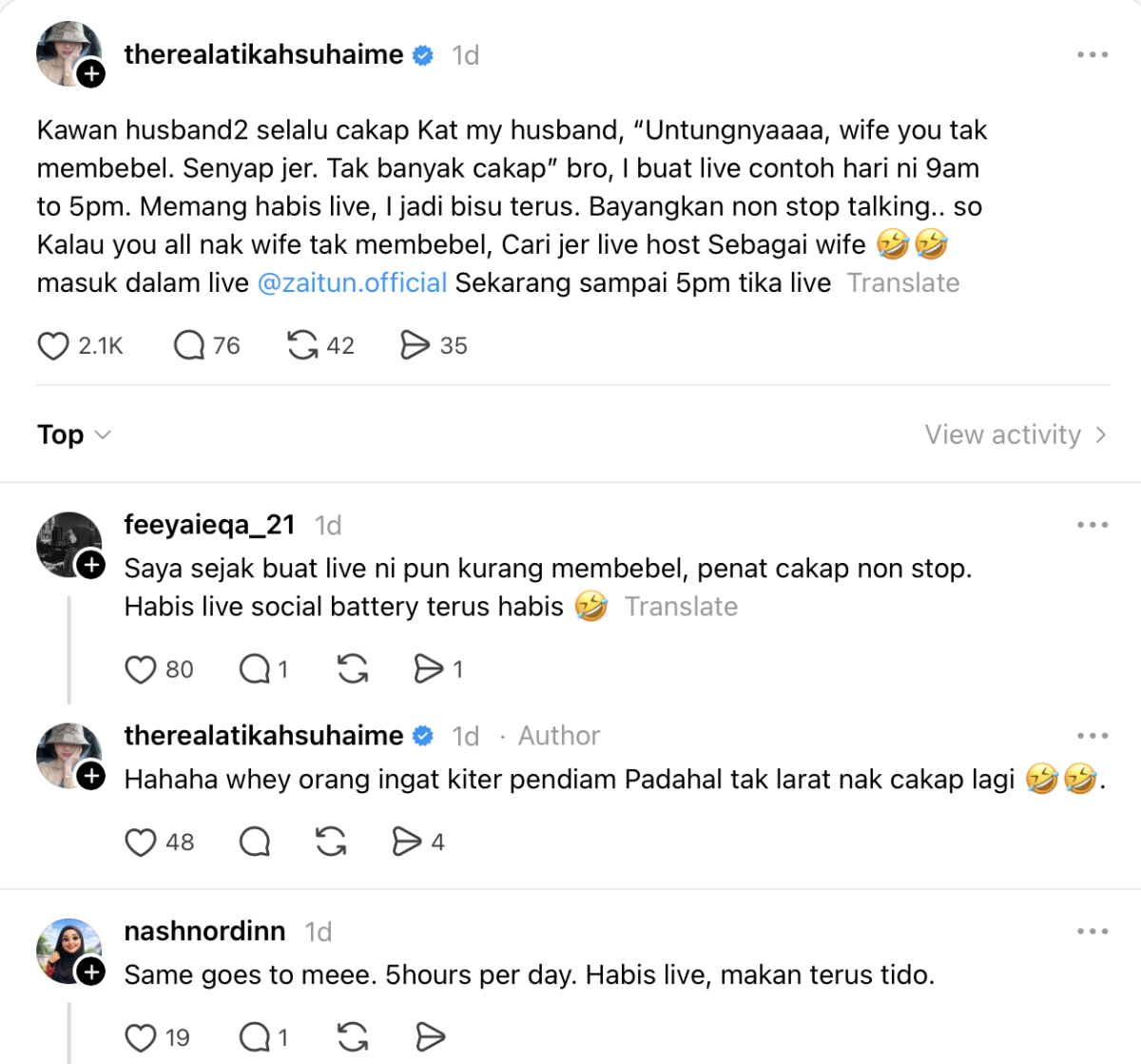Open more options for feeyaieqa_21's reply
Screen dimensions: 1141x1064
[x=1093, y=525]
